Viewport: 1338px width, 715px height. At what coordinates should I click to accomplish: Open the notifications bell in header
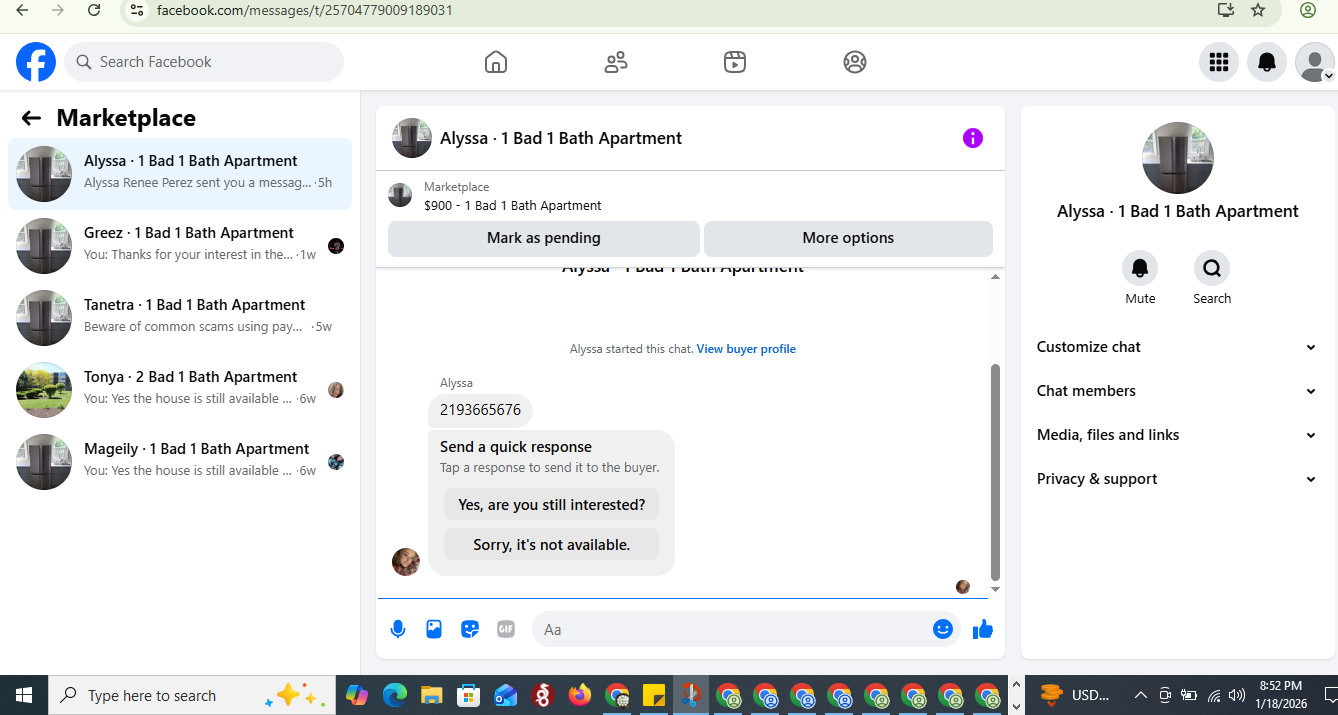[1267, 62]
